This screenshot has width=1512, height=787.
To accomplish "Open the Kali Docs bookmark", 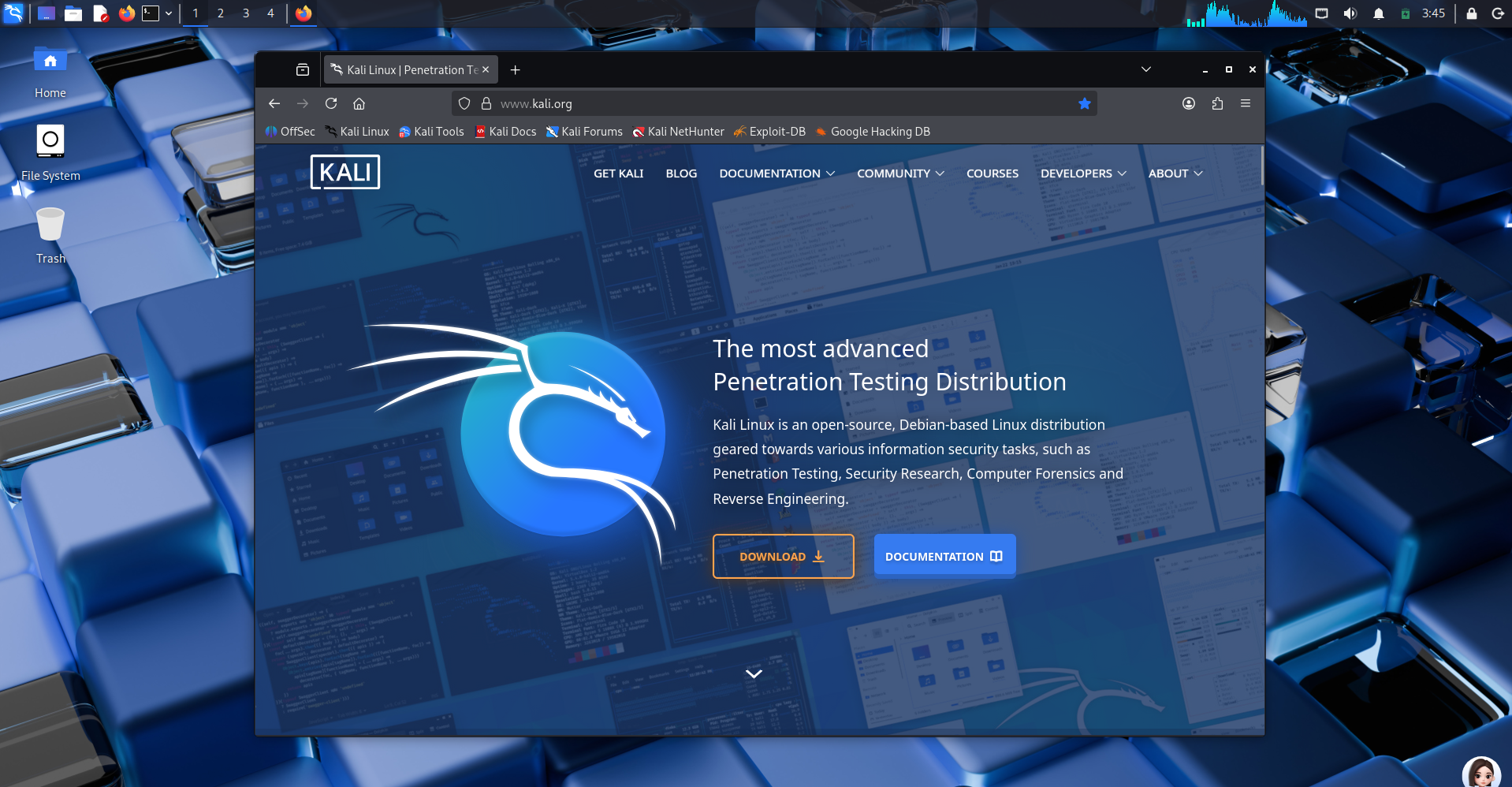I will [x=505, y=132].
